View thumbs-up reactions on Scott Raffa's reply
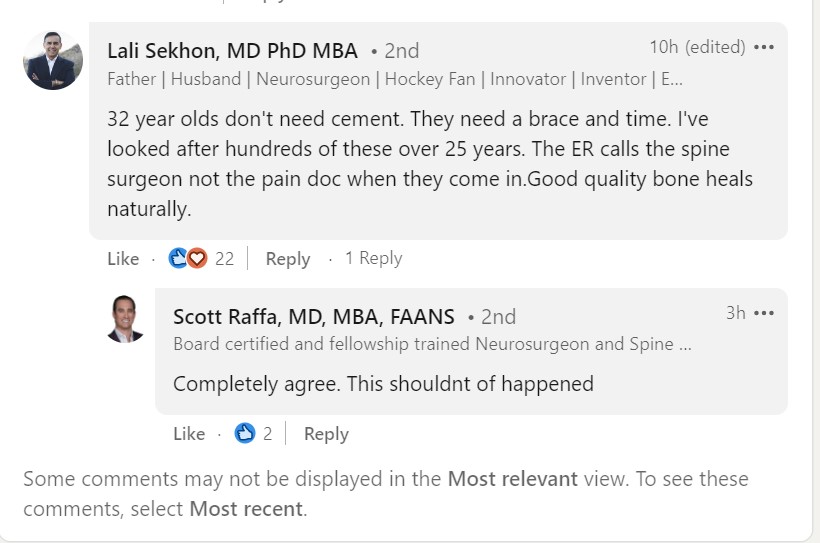 point(245,433)
